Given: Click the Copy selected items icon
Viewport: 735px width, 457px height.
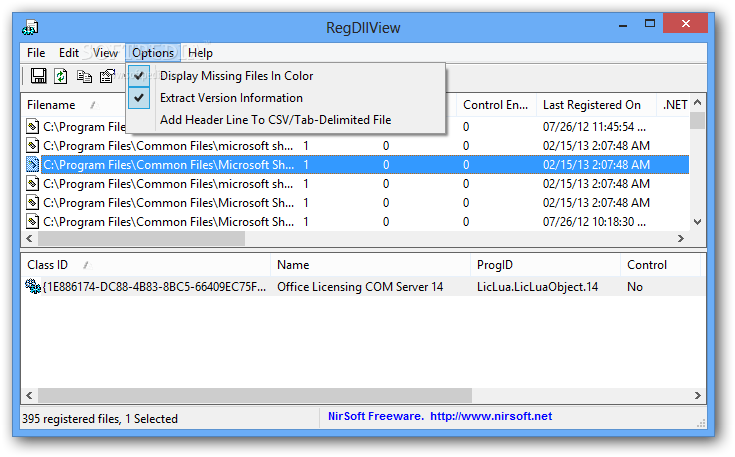Looking at the screenshot, I should 84,76.
